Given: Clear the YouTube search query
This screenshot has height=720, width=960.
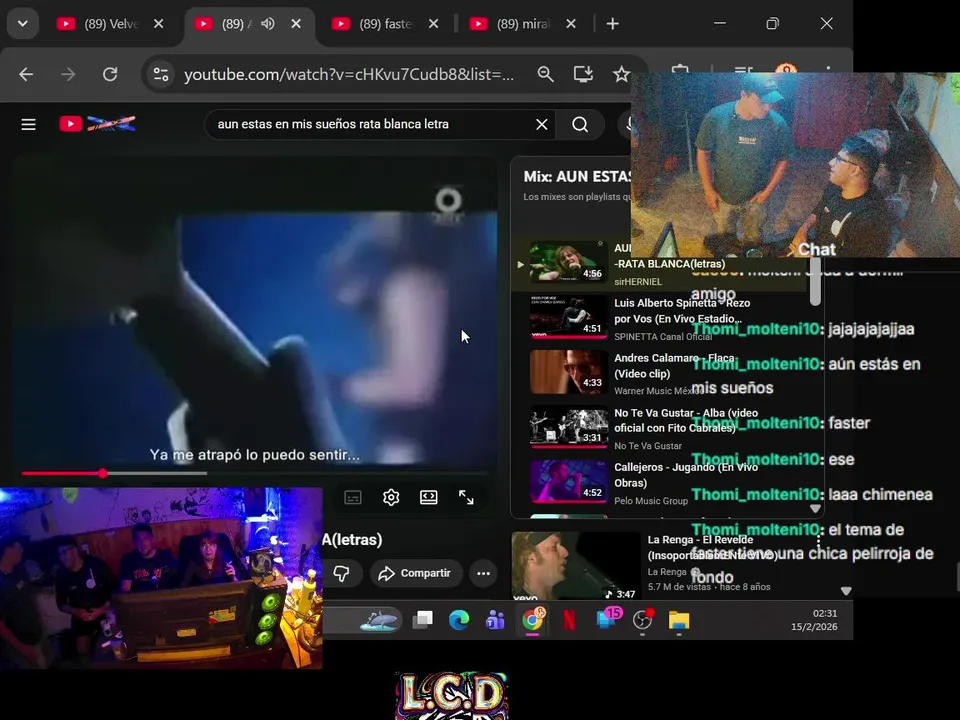Looking at the screenshot, I should [542, 125].
